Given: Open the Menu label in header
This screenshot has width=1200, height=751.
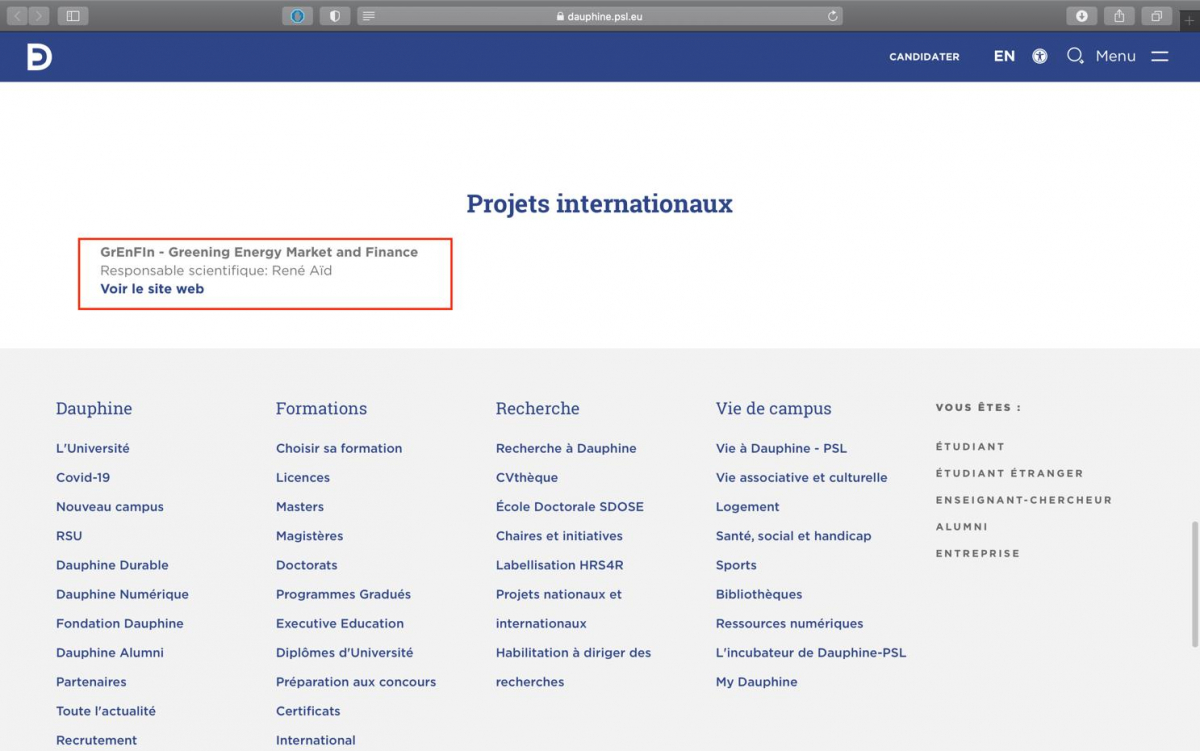Looking at the screenshot, I should (1115, 56).
